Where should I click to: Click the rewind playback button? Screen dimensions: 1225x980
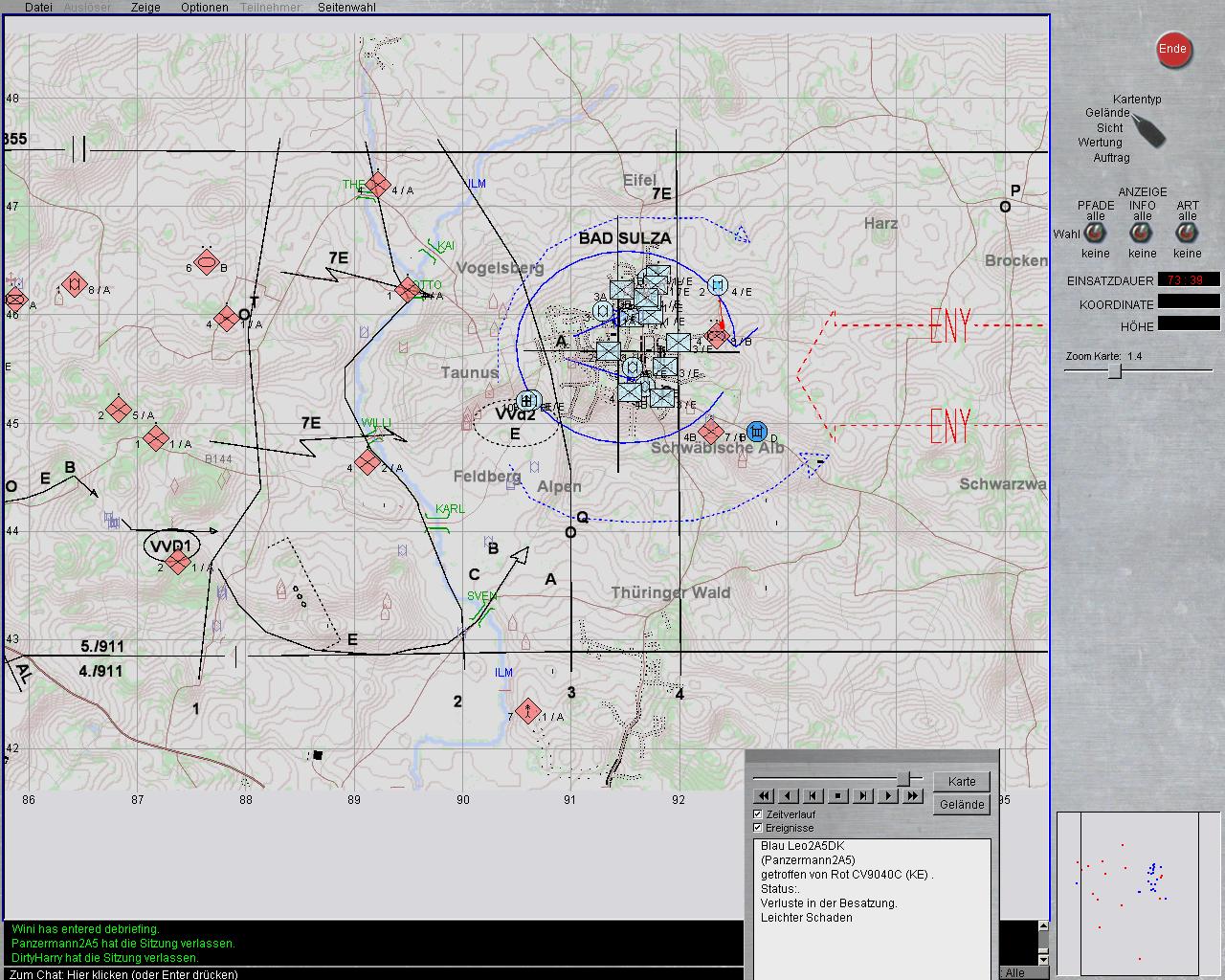764,795
